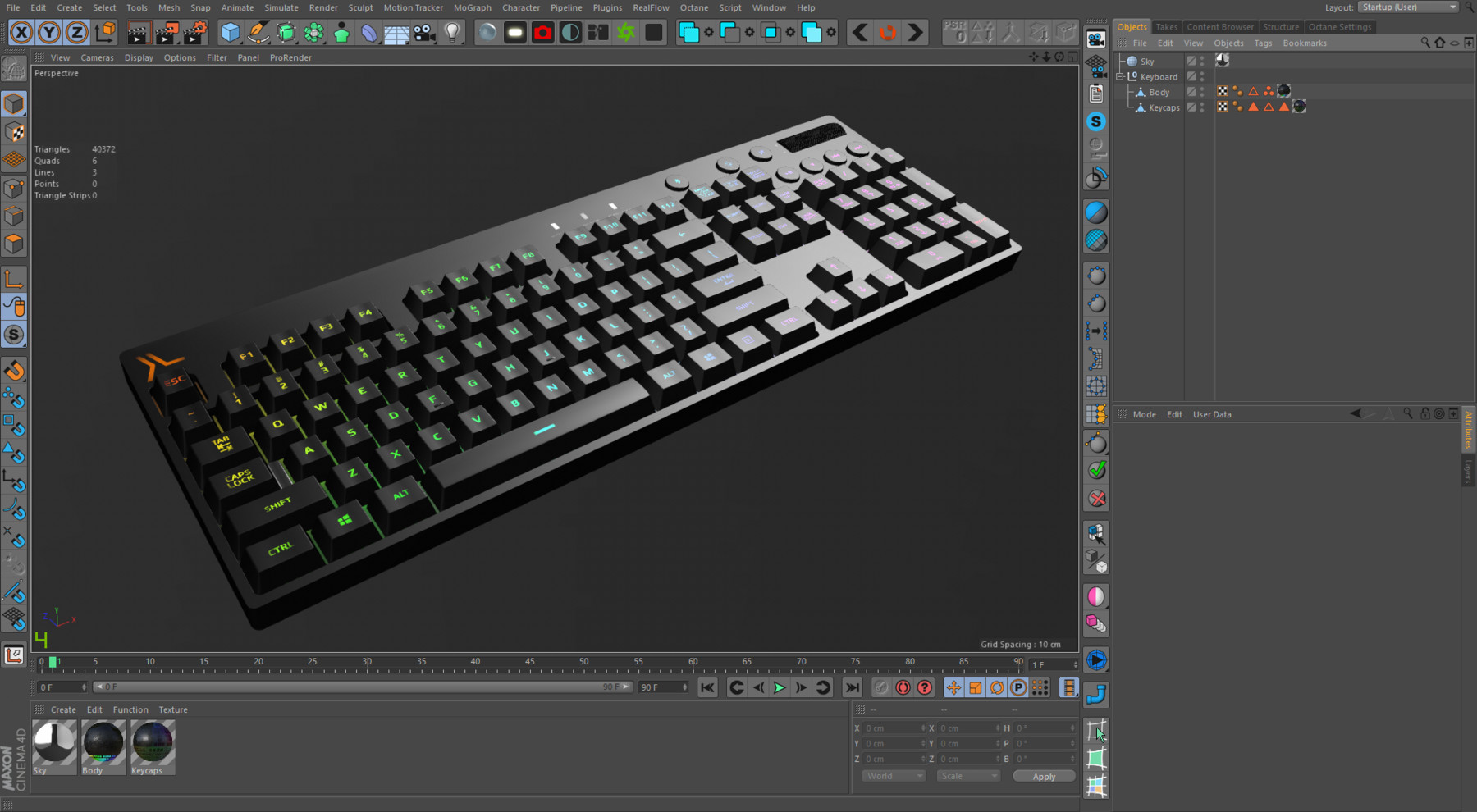Add a Cube primitive object

pos(231,33)
